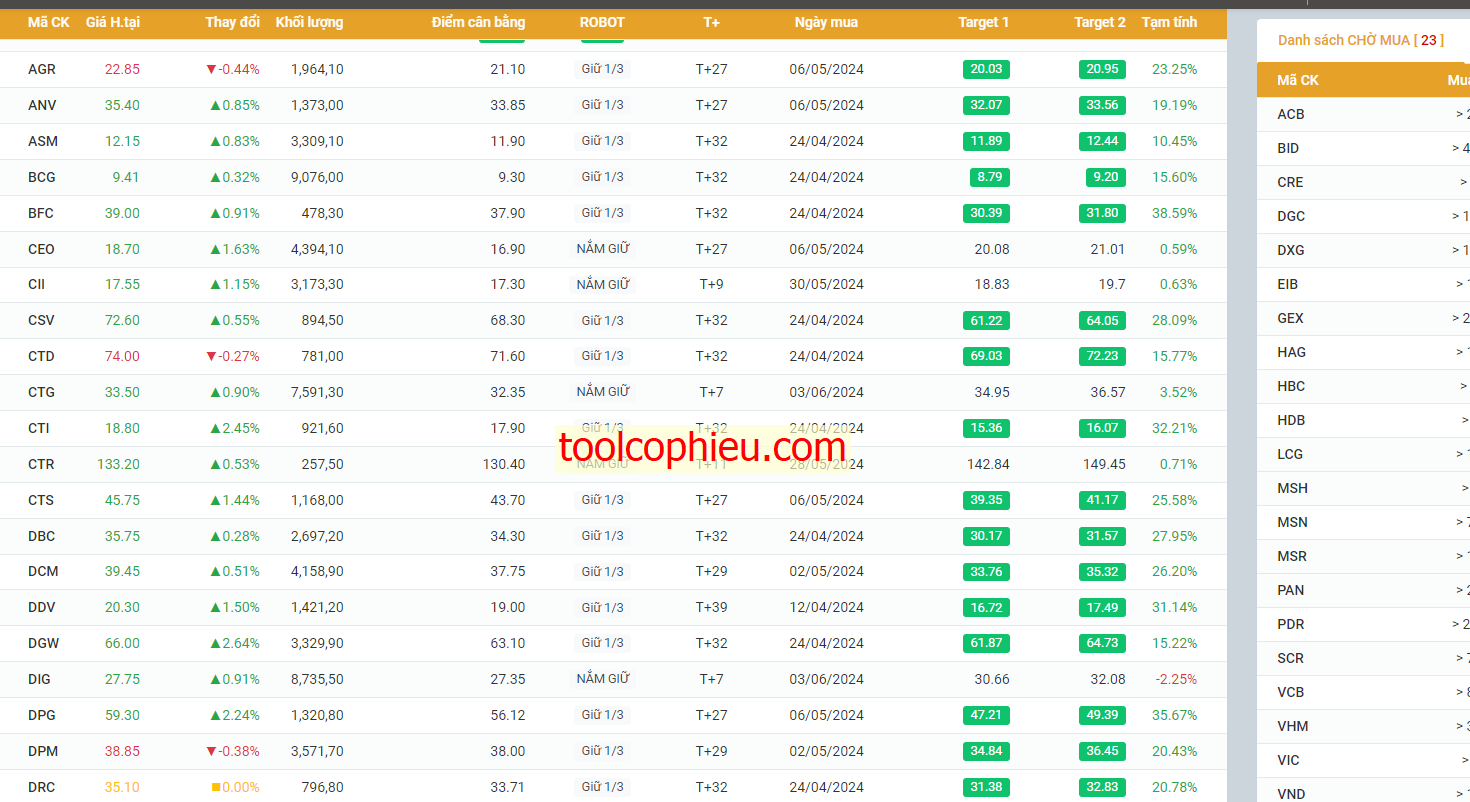Image resolution: width=1470 pixels, height=802 pixels.
Task: Click the red down arrow for DPM
Action: tap(211, 752)
